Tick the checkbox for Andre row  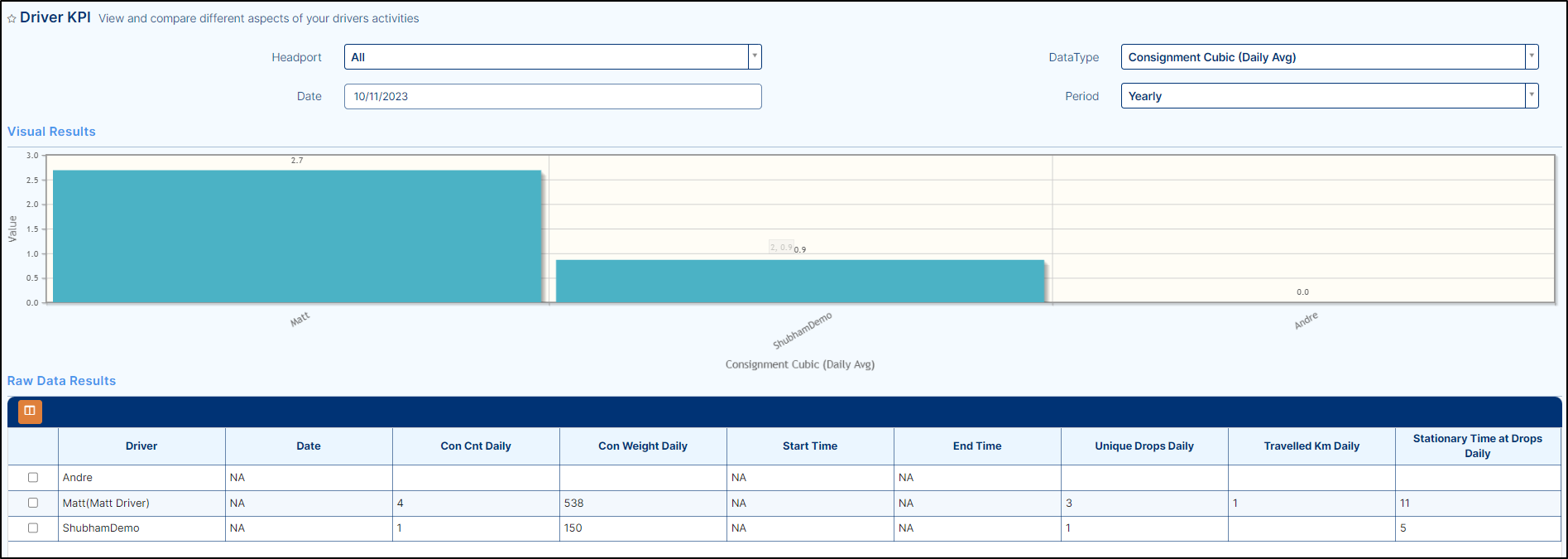pyautogui.click(x=33, y=477)
